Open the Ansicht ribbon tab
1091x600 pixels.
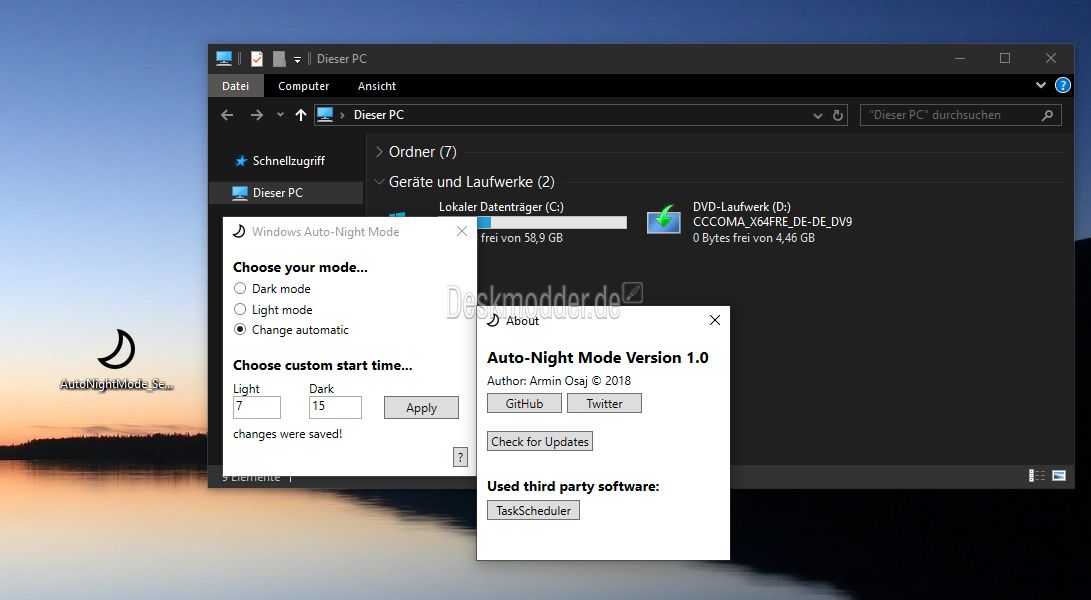point(376,86)
